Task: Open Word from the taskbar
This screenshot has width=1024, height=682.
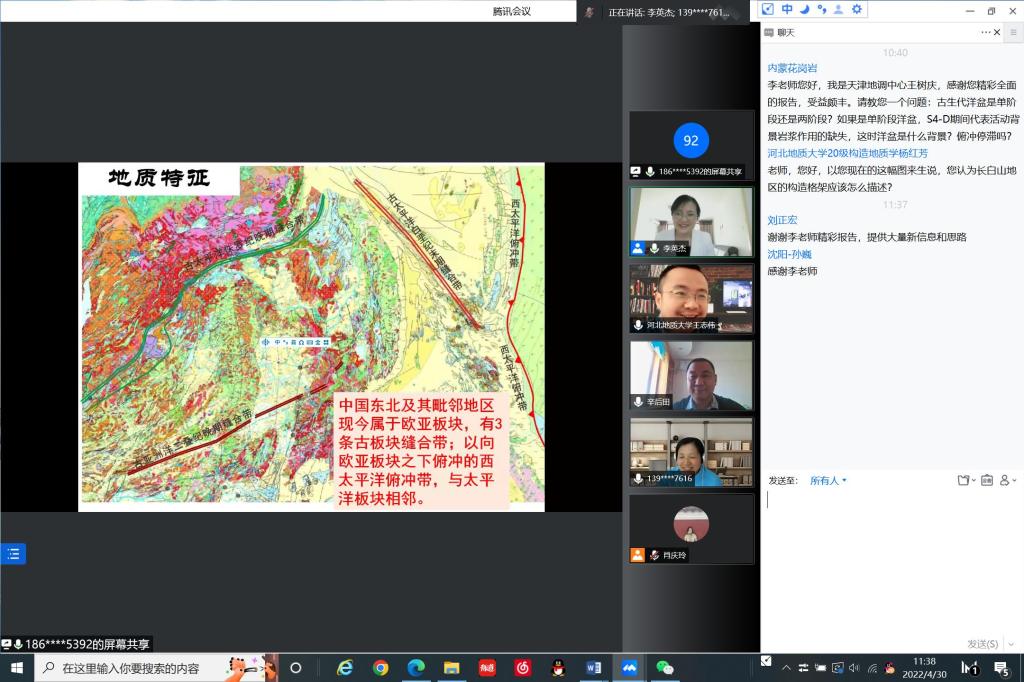Action: 593,668
